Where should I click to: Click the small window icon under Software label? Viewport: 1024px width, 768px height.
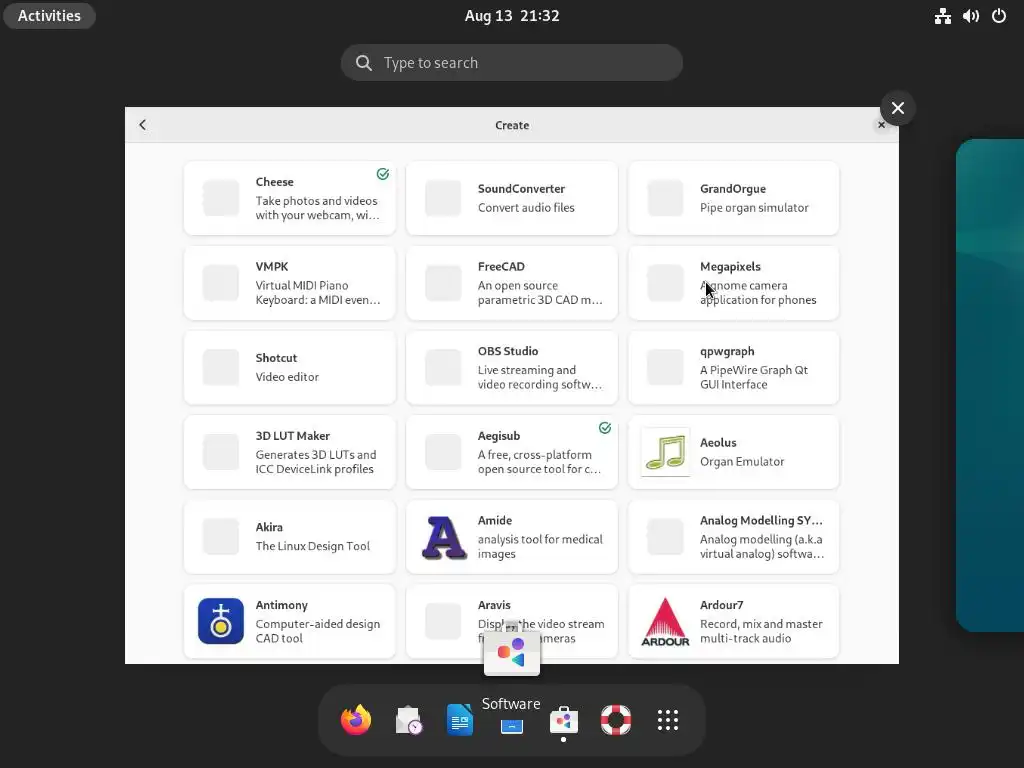(x=512, y=726)
